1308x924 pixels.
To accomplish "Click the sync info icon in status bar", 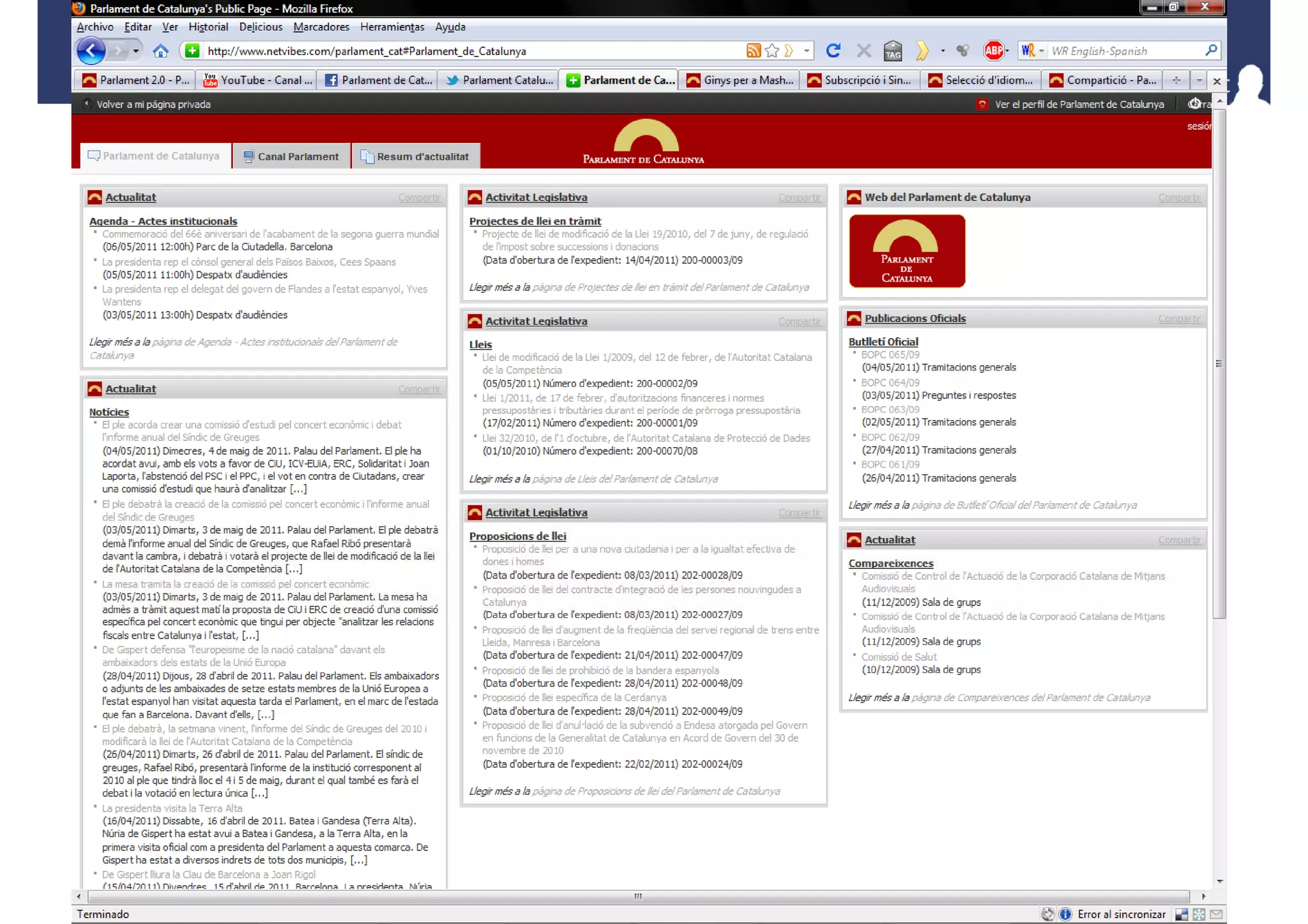I will pyautogui.click(x=1065, y=914).
